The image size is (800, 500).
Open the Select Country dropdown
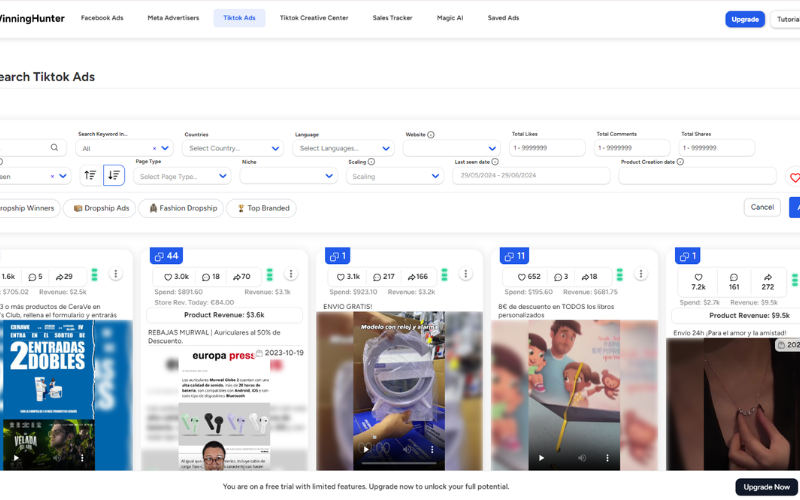click(x=234, y=148)
